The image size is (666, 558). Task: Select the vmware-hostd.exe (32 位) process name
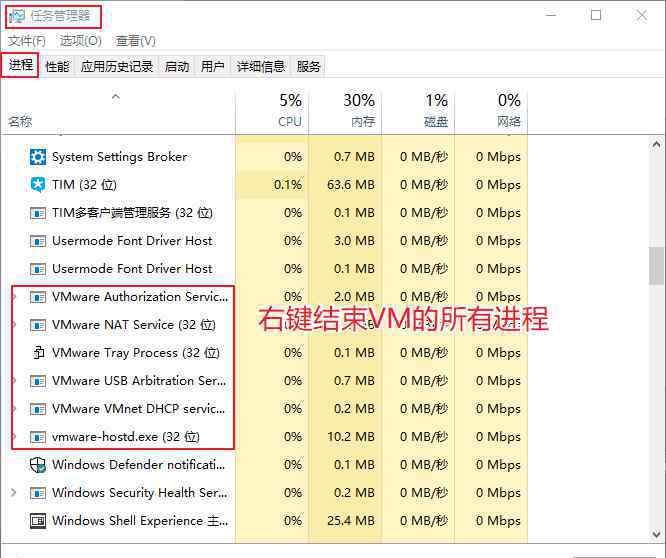click(x=126, y=437)
